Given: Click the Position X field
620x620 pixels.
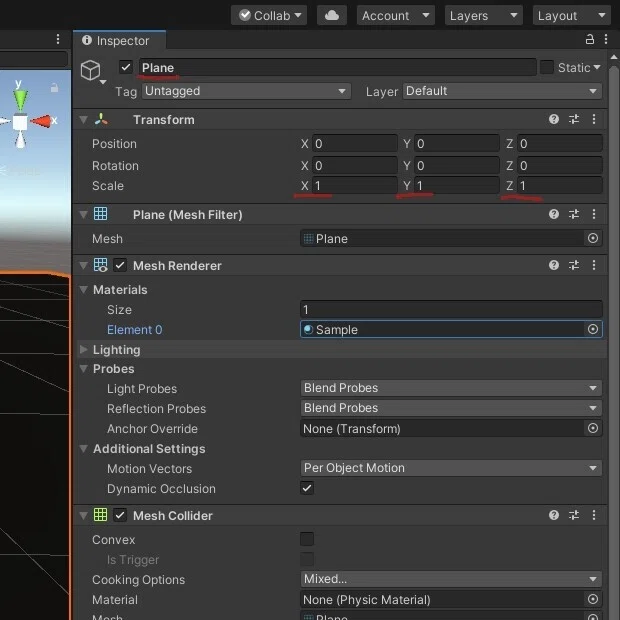Looking at the screenshot, I should (355, 144).
